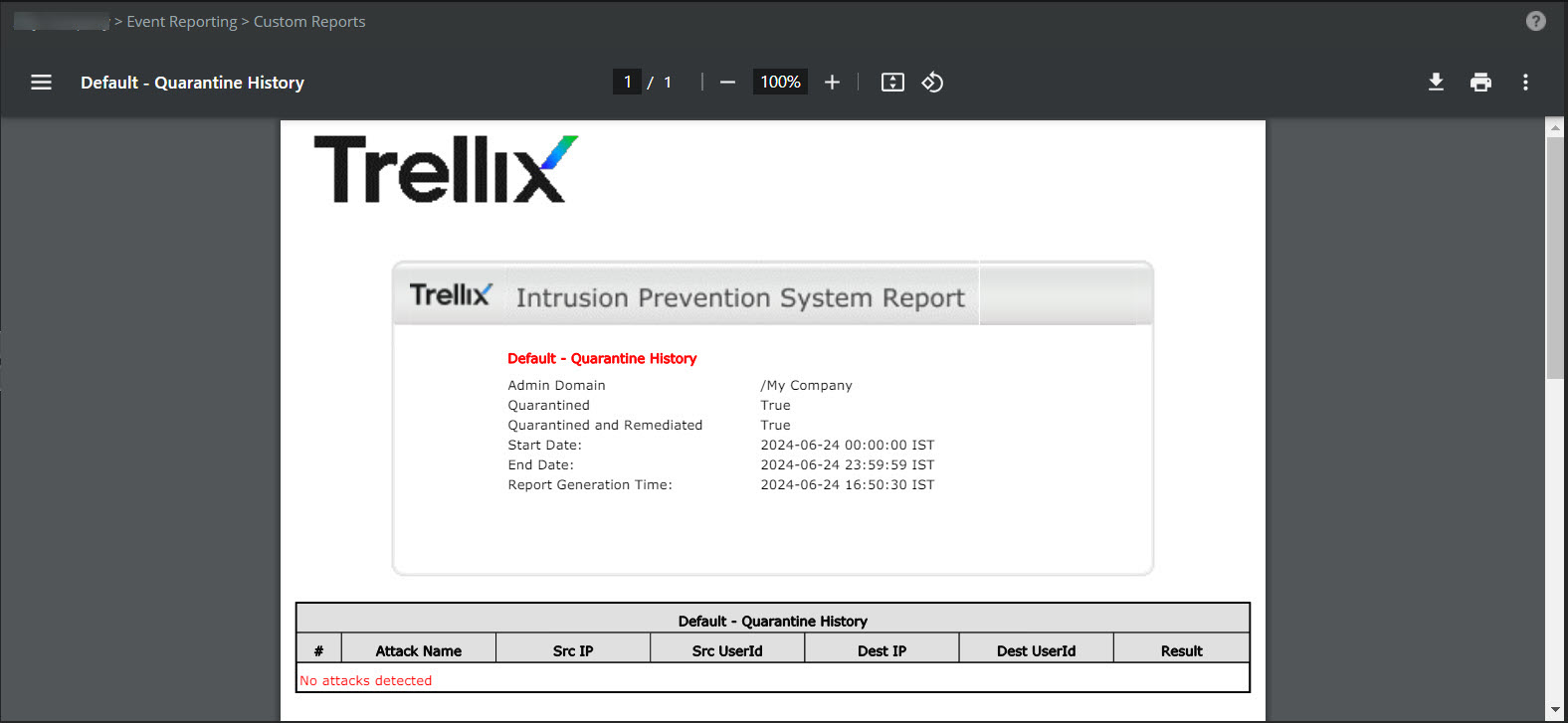Image resolution: width=1568 pixels, height=723 pixels.
Task: Click the Custom Reports breadcrumb
Action: (x=309, y=22)
